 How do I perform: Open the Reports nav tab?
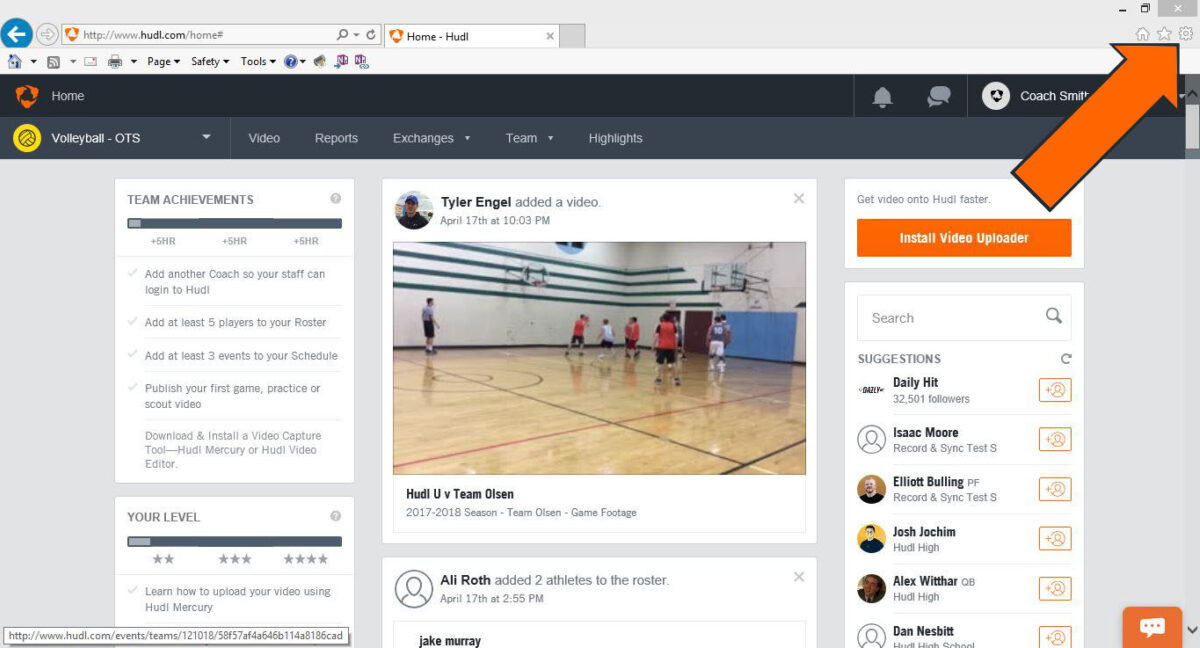[336, 138]
